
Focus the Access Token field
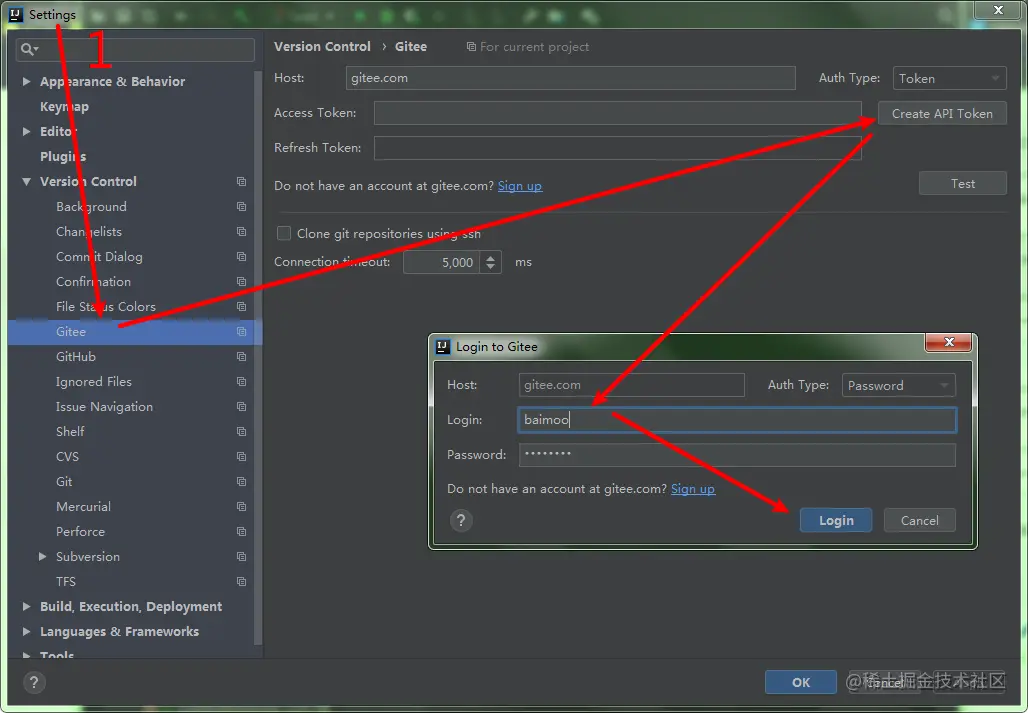pos(618,113)
